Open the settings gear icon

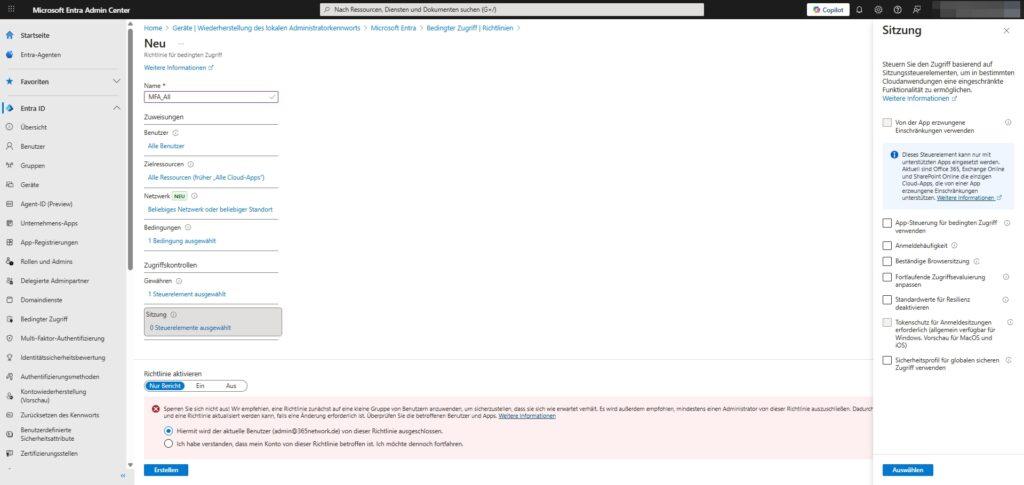pyautogui.click(x=878, y=10)
